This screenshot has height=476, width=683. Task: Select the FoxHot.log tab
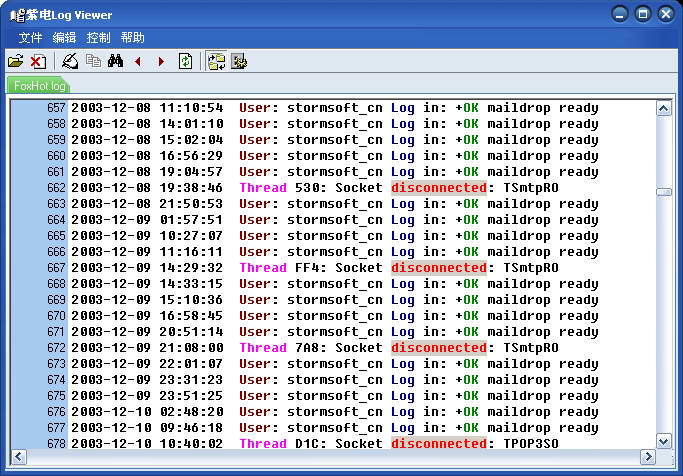click(x=39, y=85)
